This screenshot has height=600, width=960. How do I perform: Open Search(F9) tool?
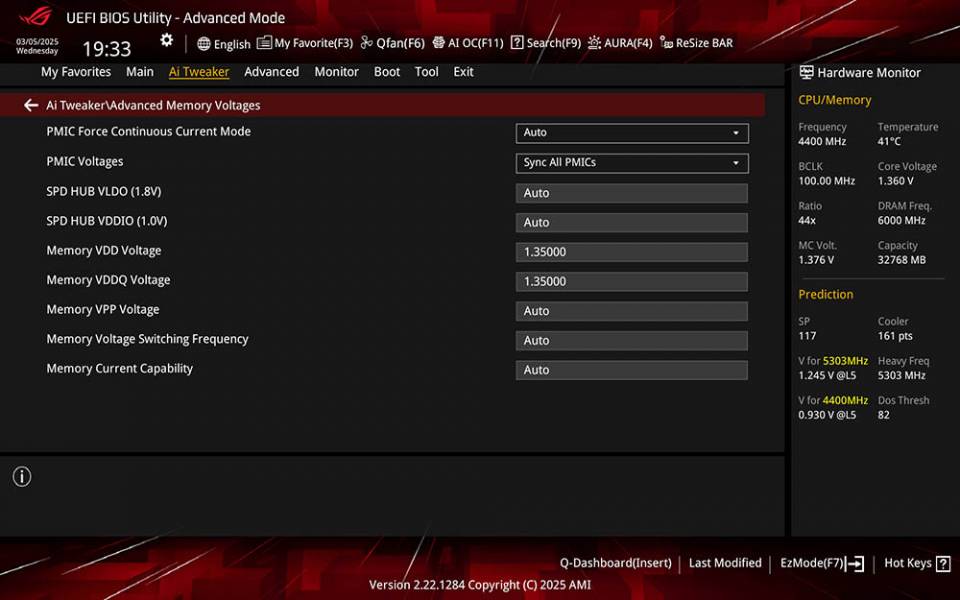[x=546, y=43]
